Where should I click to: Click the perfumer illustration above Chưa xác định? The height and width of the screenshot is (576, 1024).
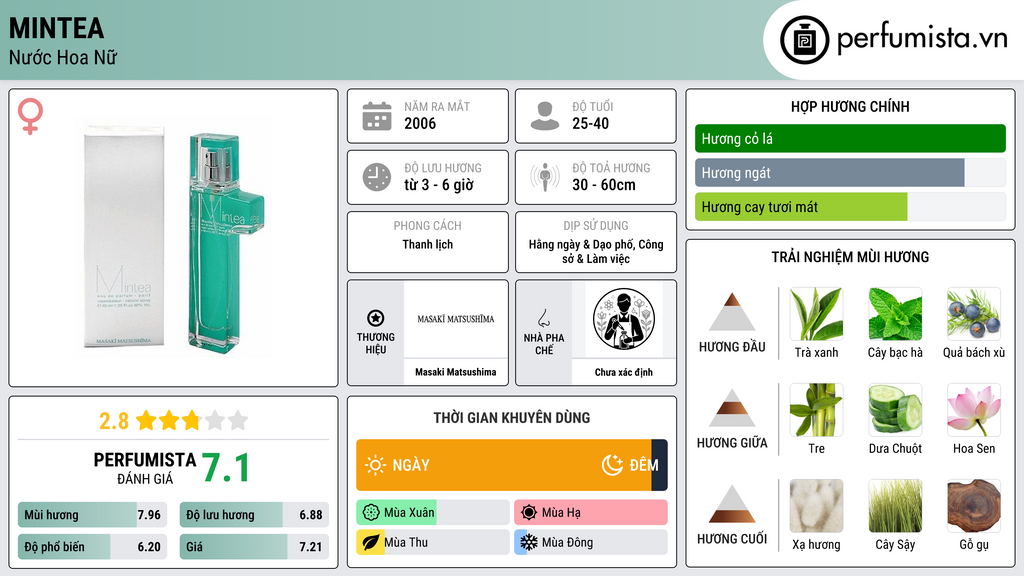coord(624,320)
